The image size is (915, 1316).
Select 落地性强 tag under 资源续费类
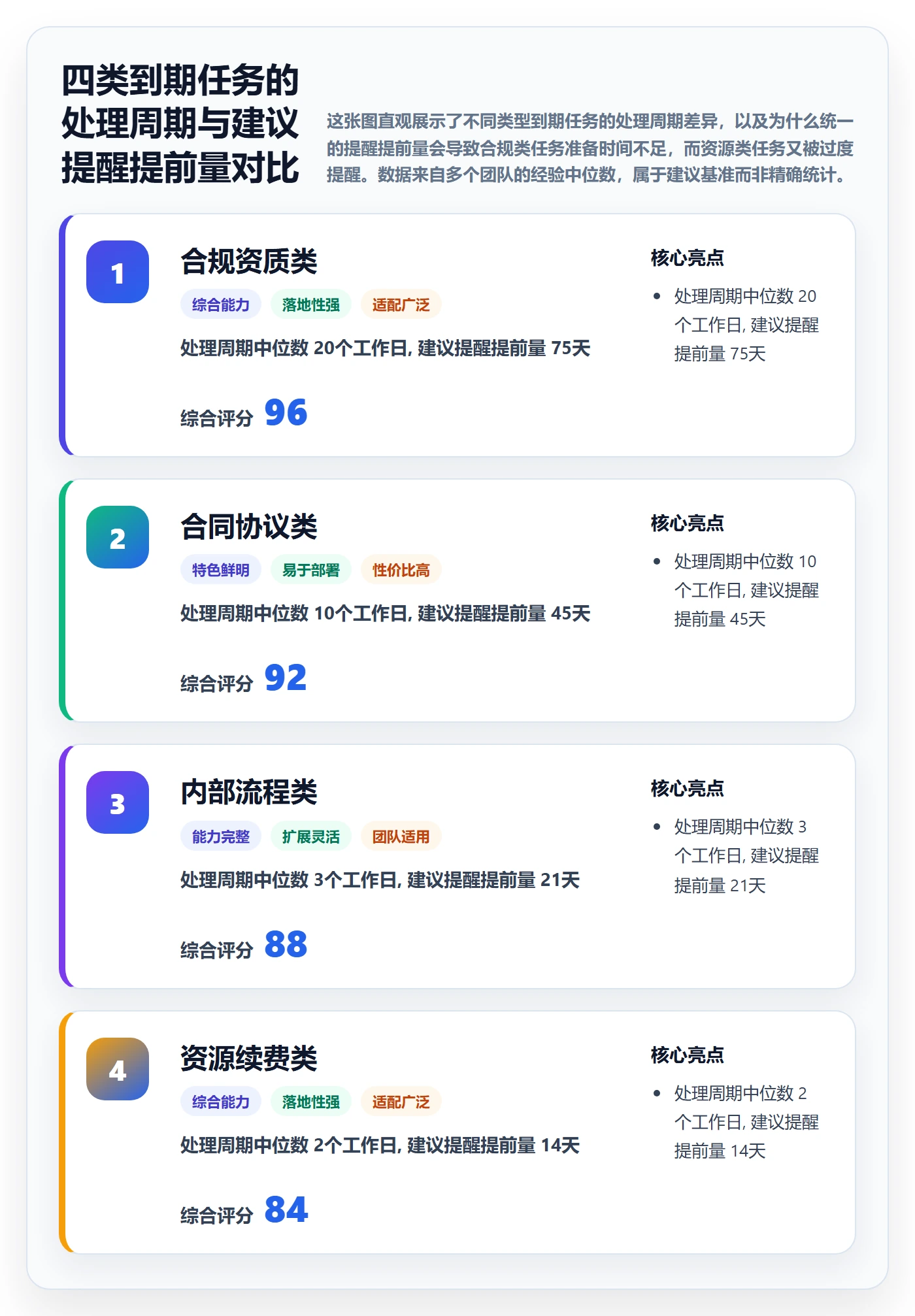click(311, 1102)
